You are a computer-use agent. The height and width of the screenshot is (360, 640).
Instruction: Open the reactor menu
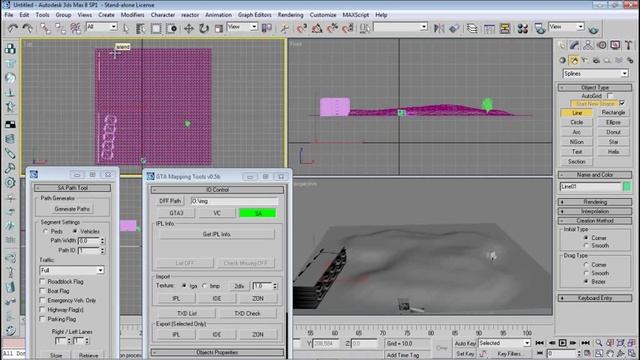point(190,15)
